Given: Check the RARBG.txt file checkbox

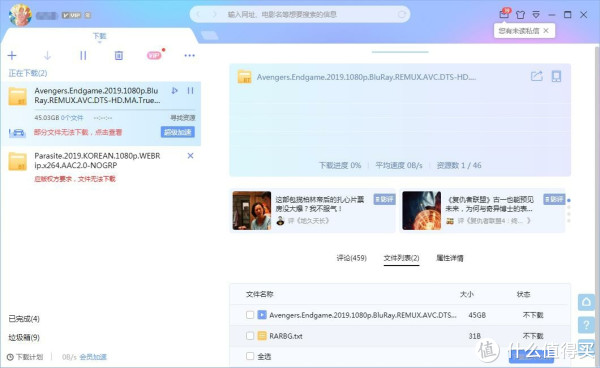Looking at the screenshot, I should pyautogui.click(x=250, y=335).
